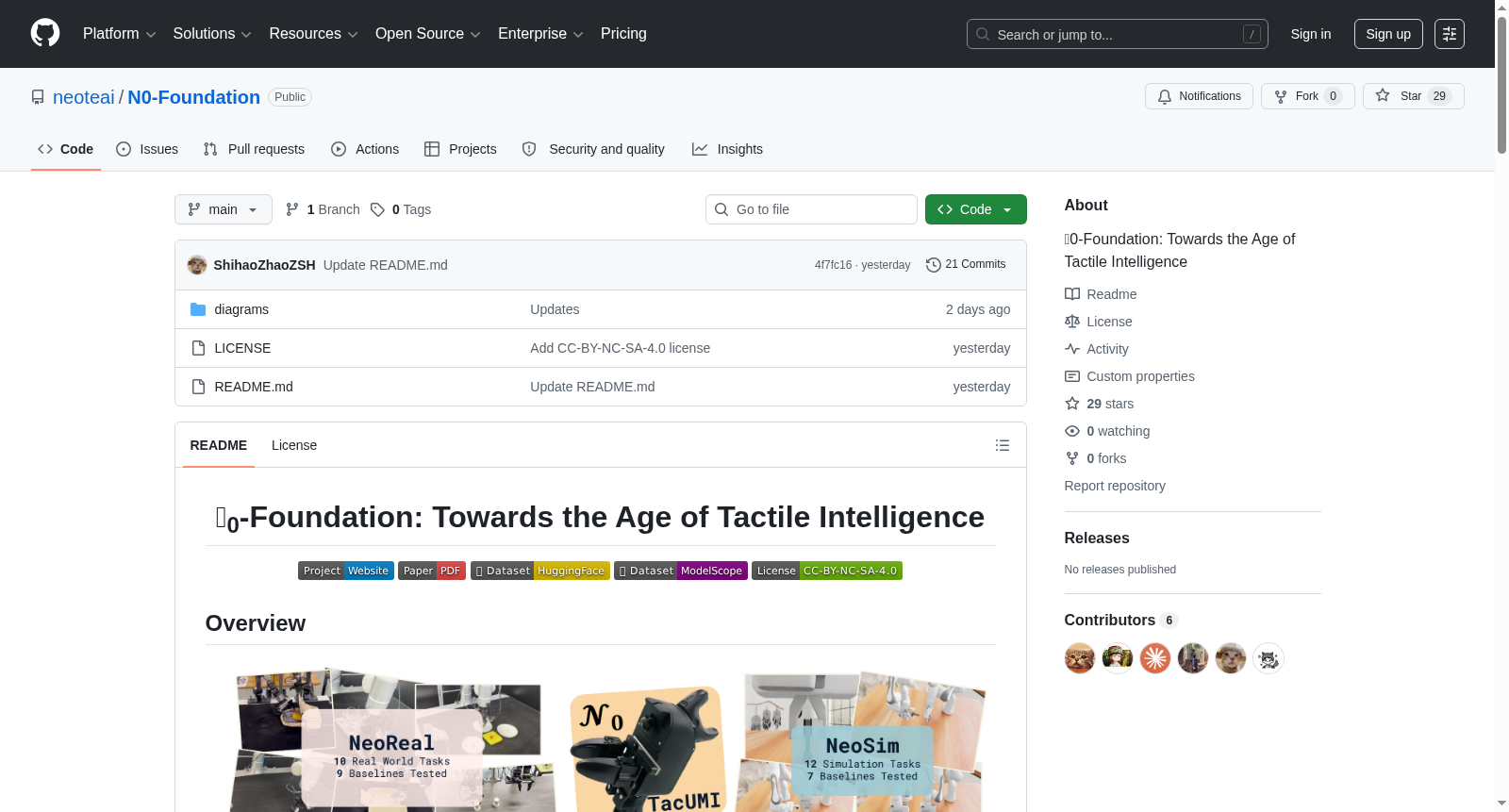Click the Sign up button
The image size is (1509, 812).
point(1388,34)
